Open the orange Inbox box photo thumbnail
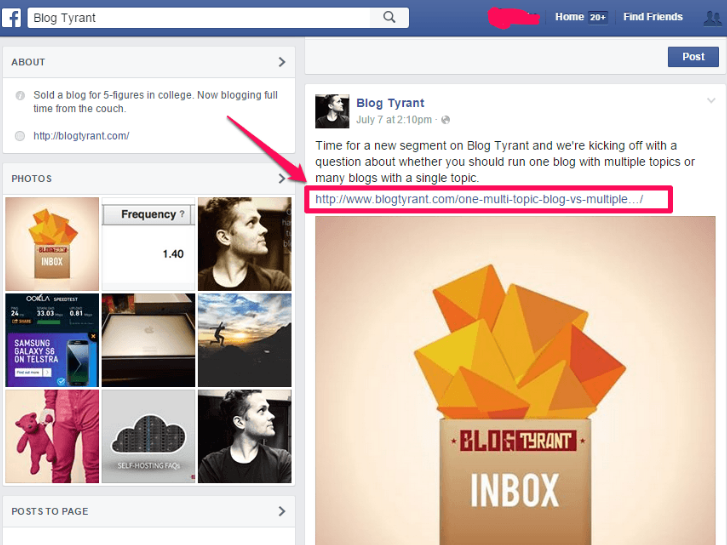The width and height of the screenshot is (727, 545). pyautogui.click(x=52, y=244)
